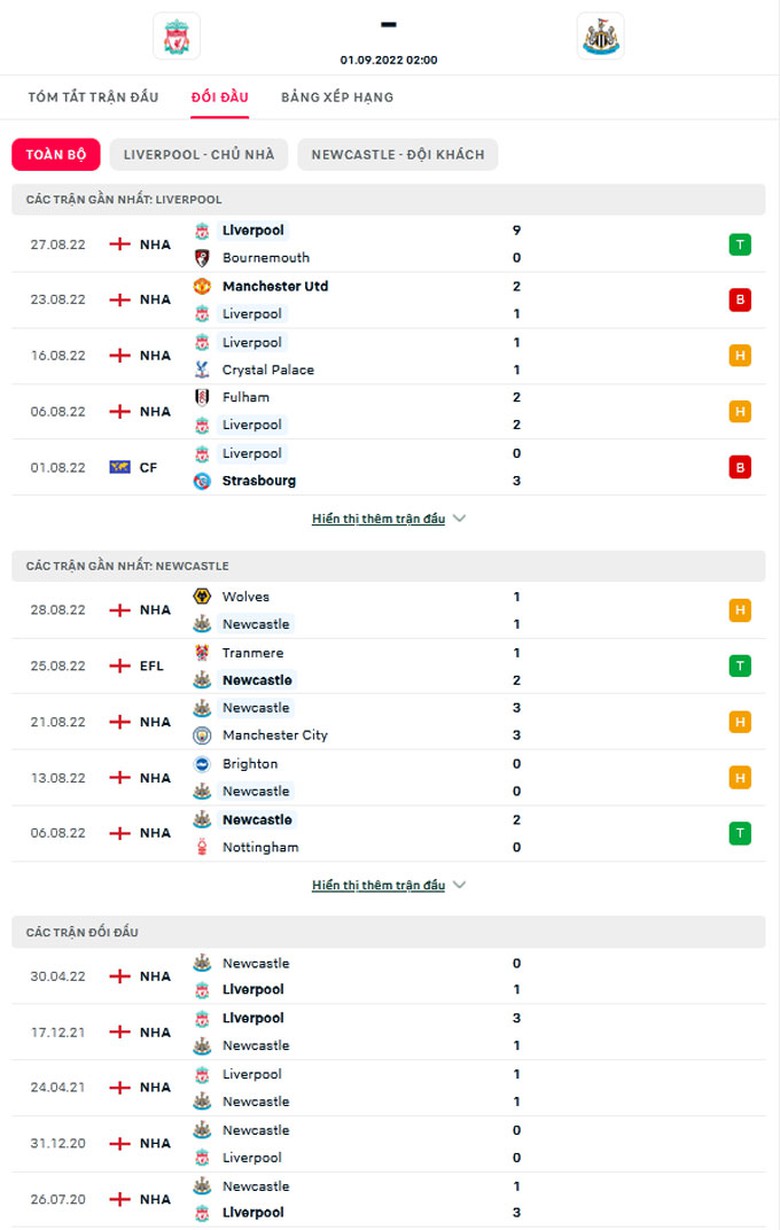The width and height of the screenshot is (780, 1230).
Task: Click the red 'B' badge for Manchester Utd match
Action: tap(740, 300)
